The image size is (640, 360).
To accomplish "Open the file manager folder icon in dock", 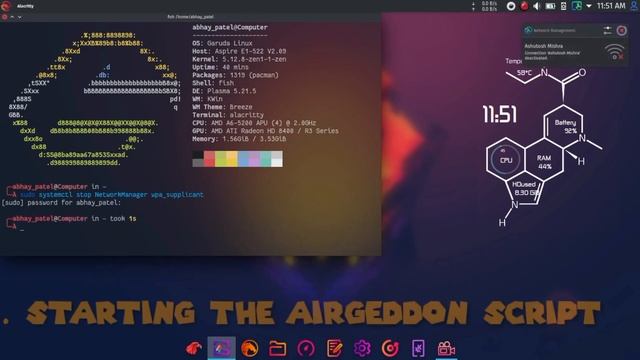I will [277, 349].
